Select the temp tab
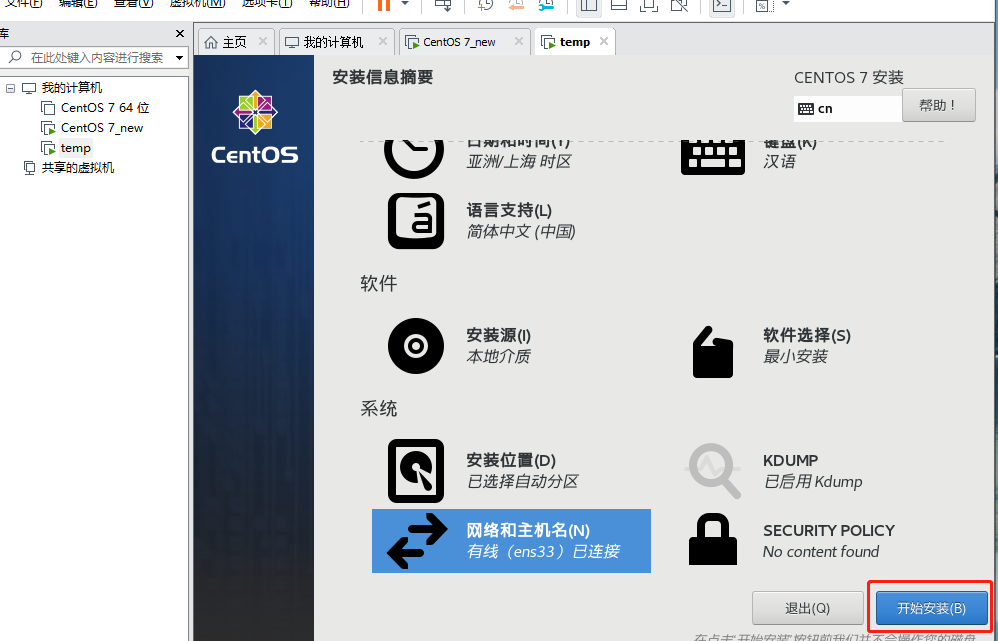This screenshot has height=641, width=998. click(575, 43)
